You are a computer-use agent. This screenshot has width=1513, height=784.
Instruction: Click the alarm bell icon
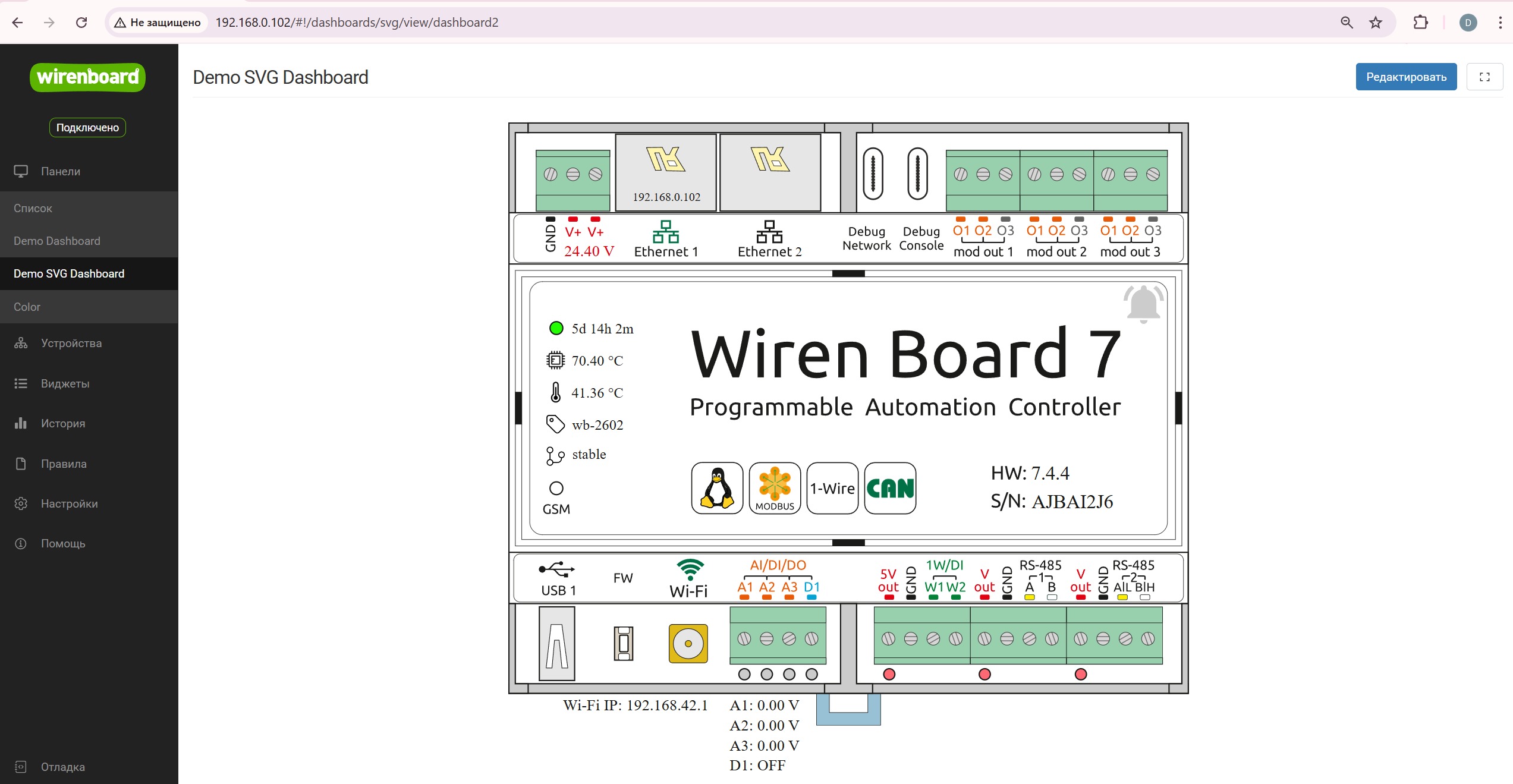(1143, 304)
